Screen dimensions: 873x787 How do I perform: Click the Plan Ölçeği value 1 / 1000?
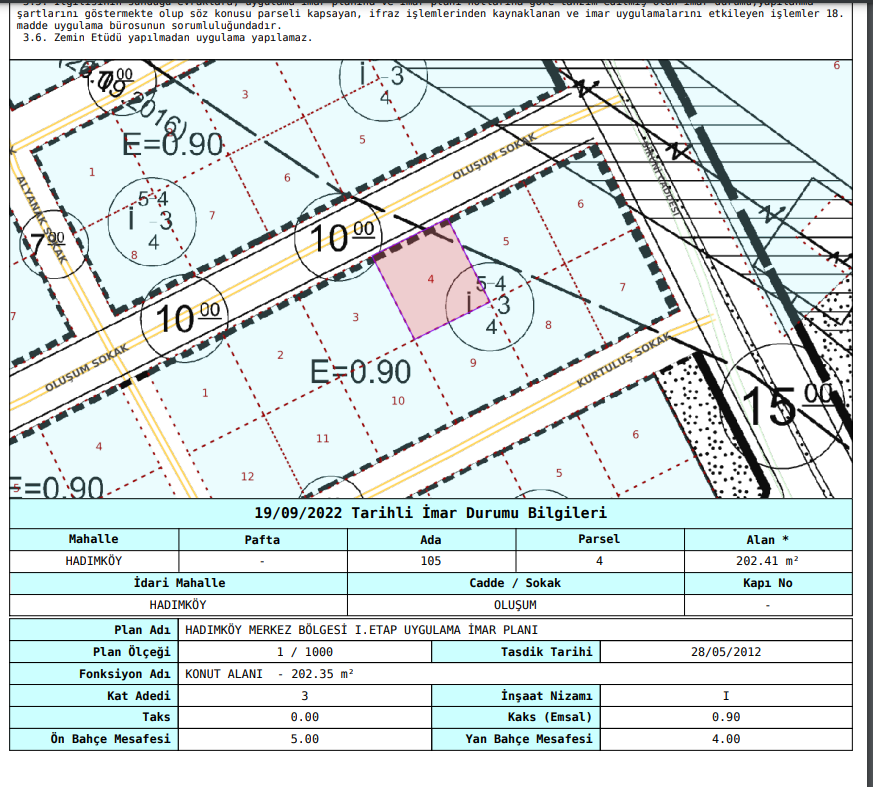305,652
